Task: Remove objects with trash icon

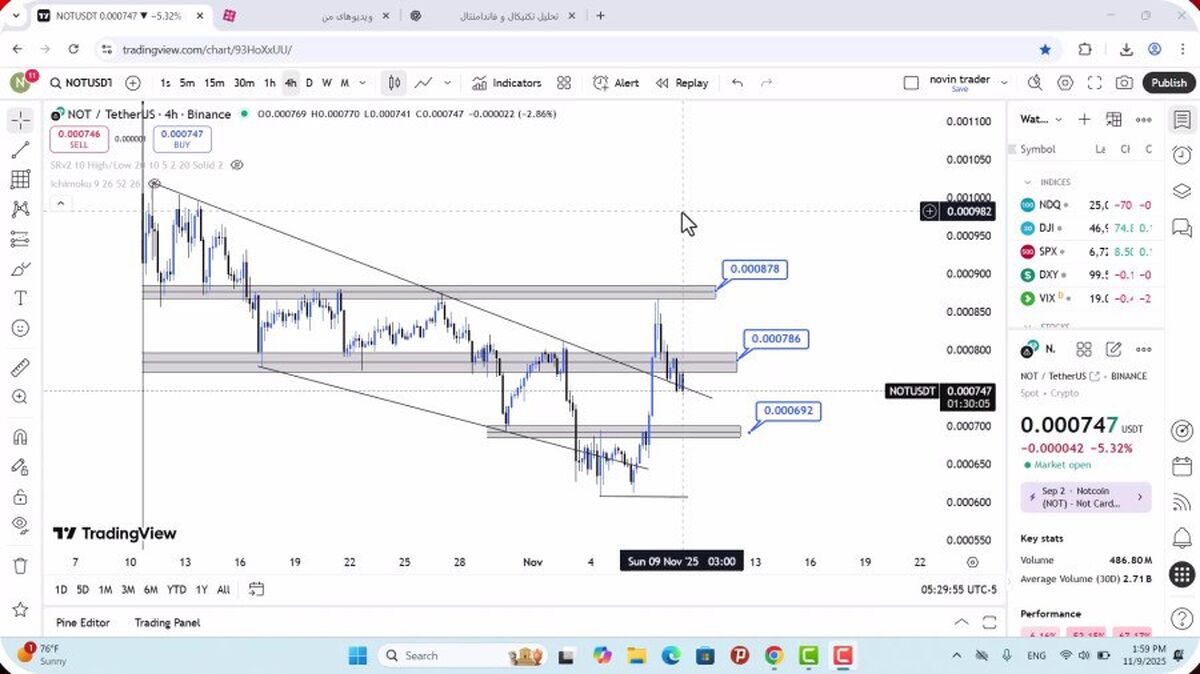Action: (x=20, y=566)
